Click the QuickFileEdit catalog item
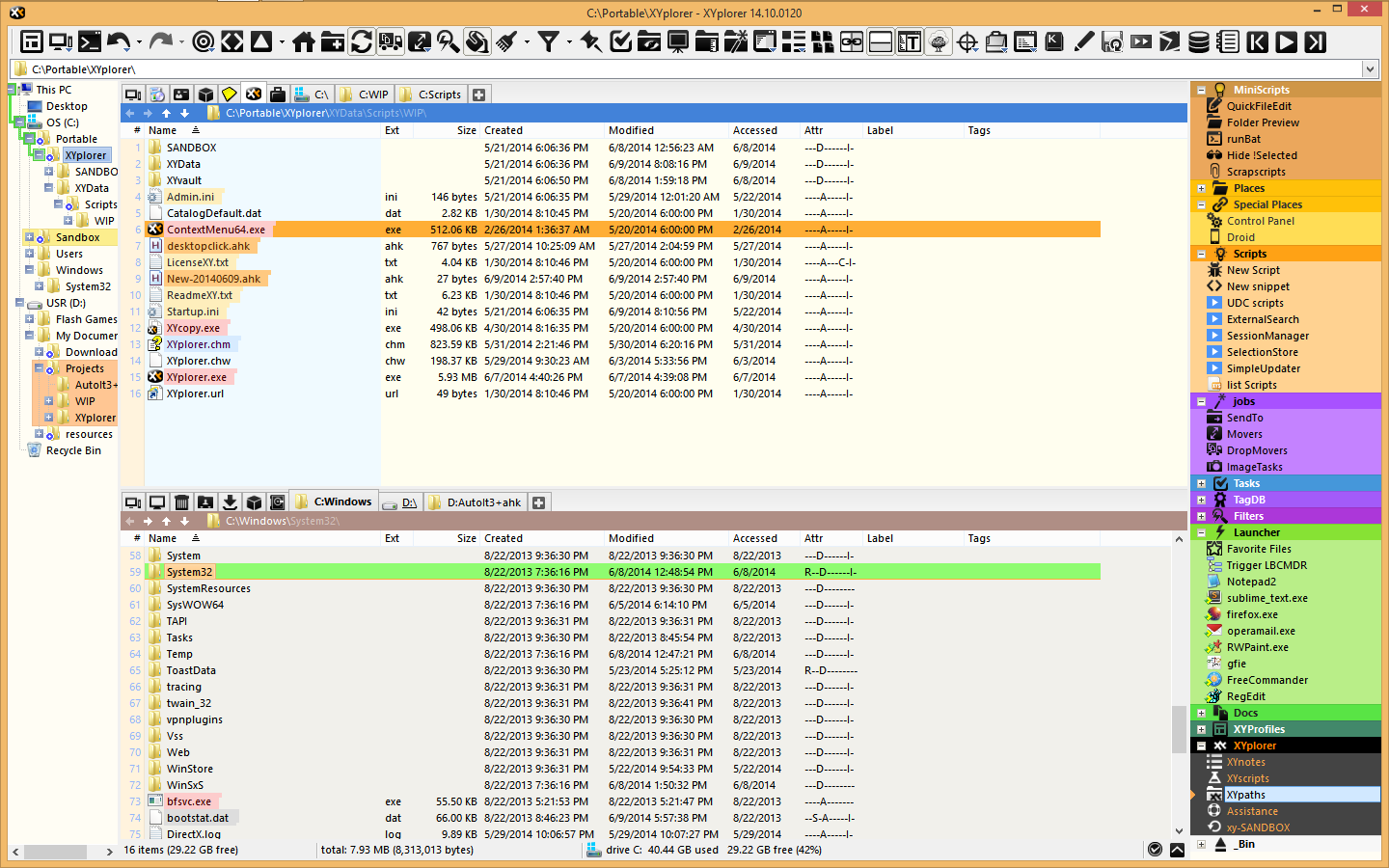1389x868 pixels. click(1259, 106)
